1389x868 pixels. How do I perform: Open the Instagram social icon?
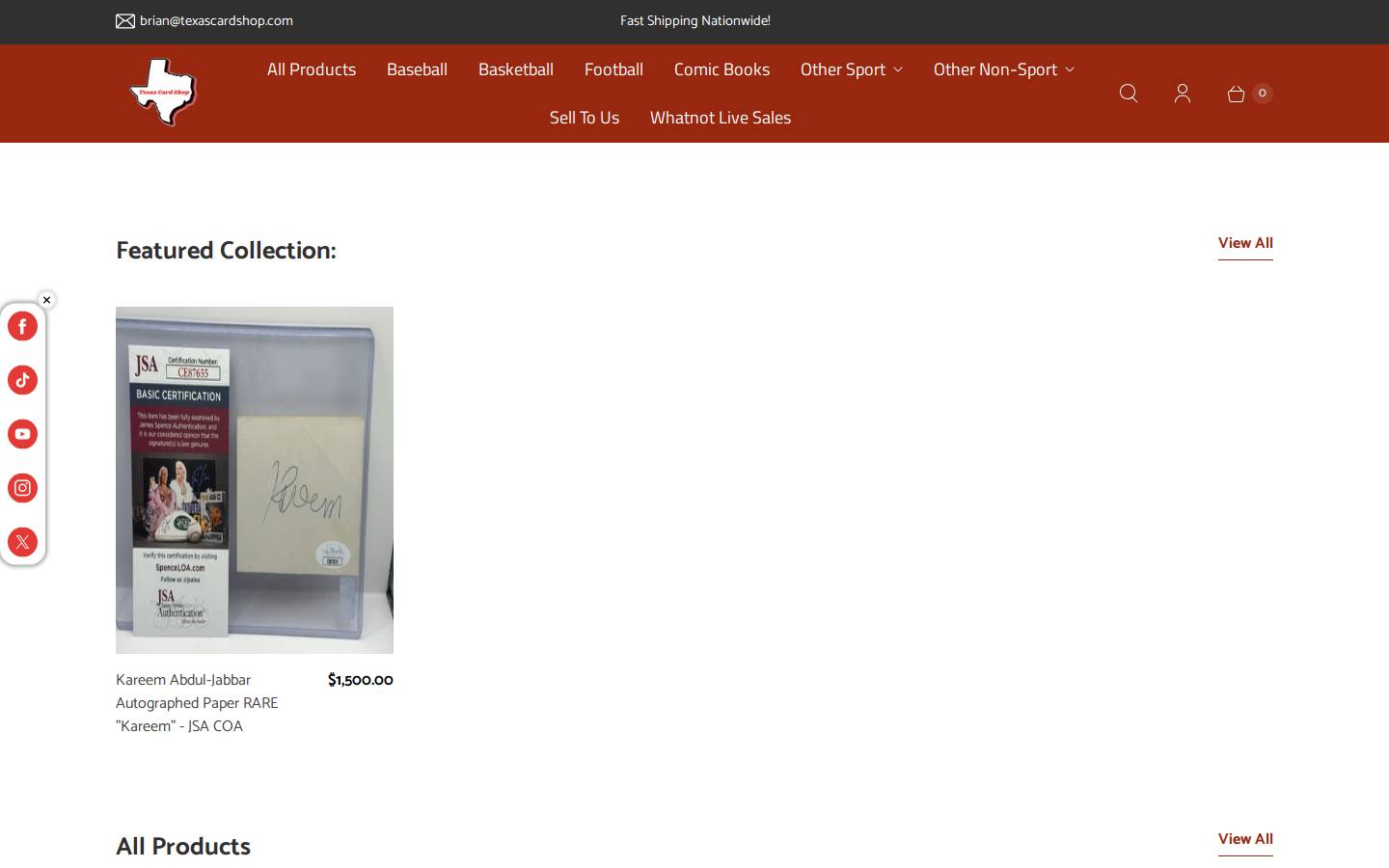click(x=22, y=488)
